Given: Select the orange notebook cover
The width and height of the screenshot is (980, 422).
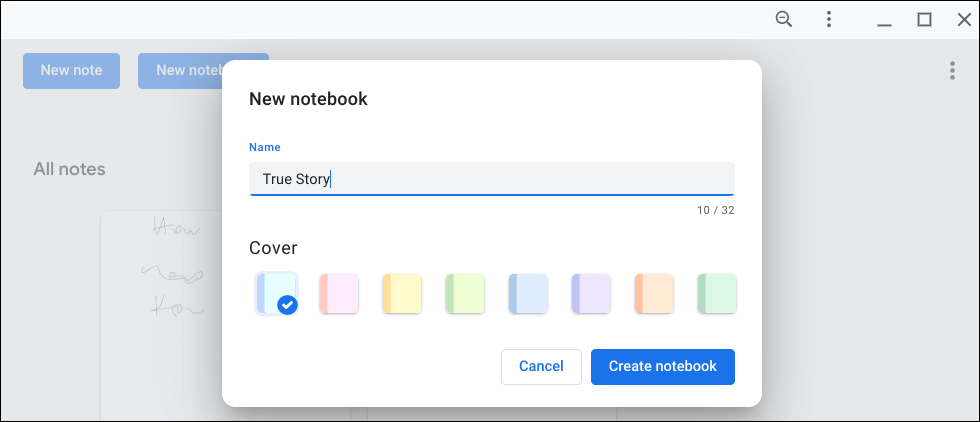Looking at the screenshot, I should 654,293.
